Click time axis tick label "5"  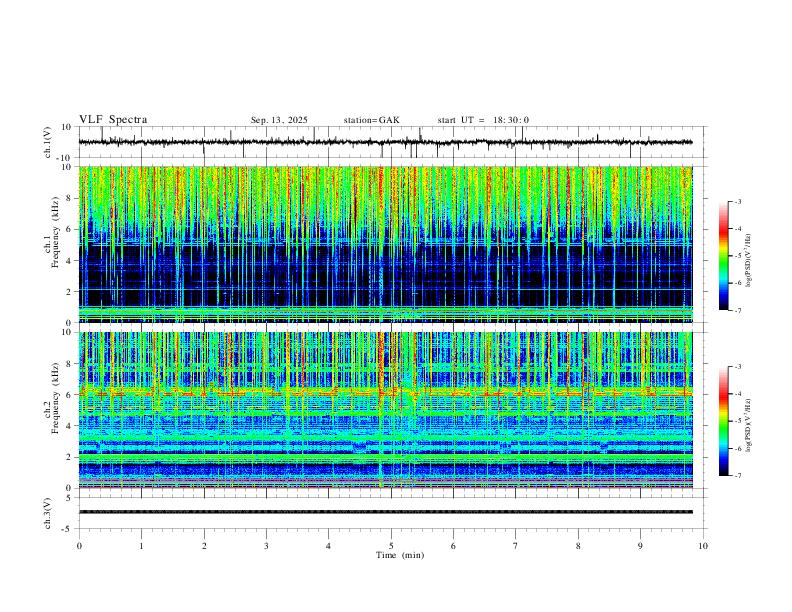tap(391, 546)
